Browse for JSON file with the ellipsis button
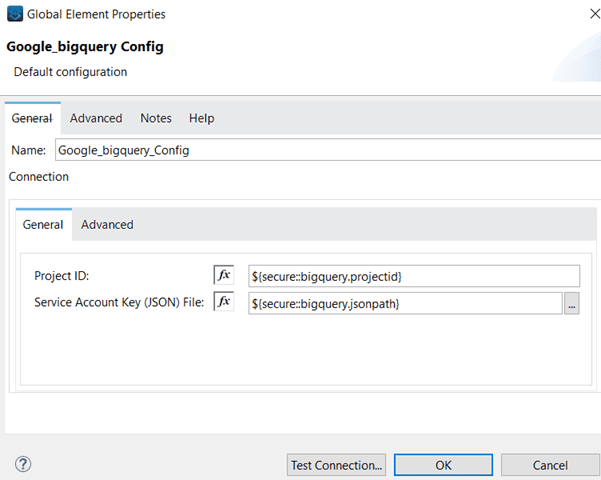The image size is (601, 480). pyautogui.click(x=572, y=304)
